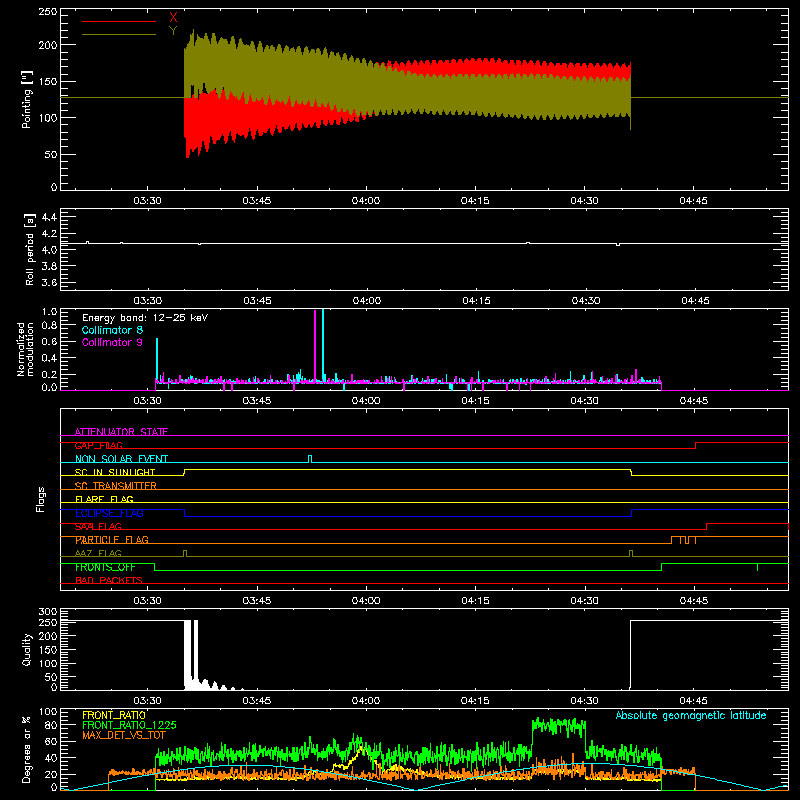The width and height of the screenshot is (800, 800).
Task: Click the BAD_PACKETS flag label
Action: click(x=109, y=580)
